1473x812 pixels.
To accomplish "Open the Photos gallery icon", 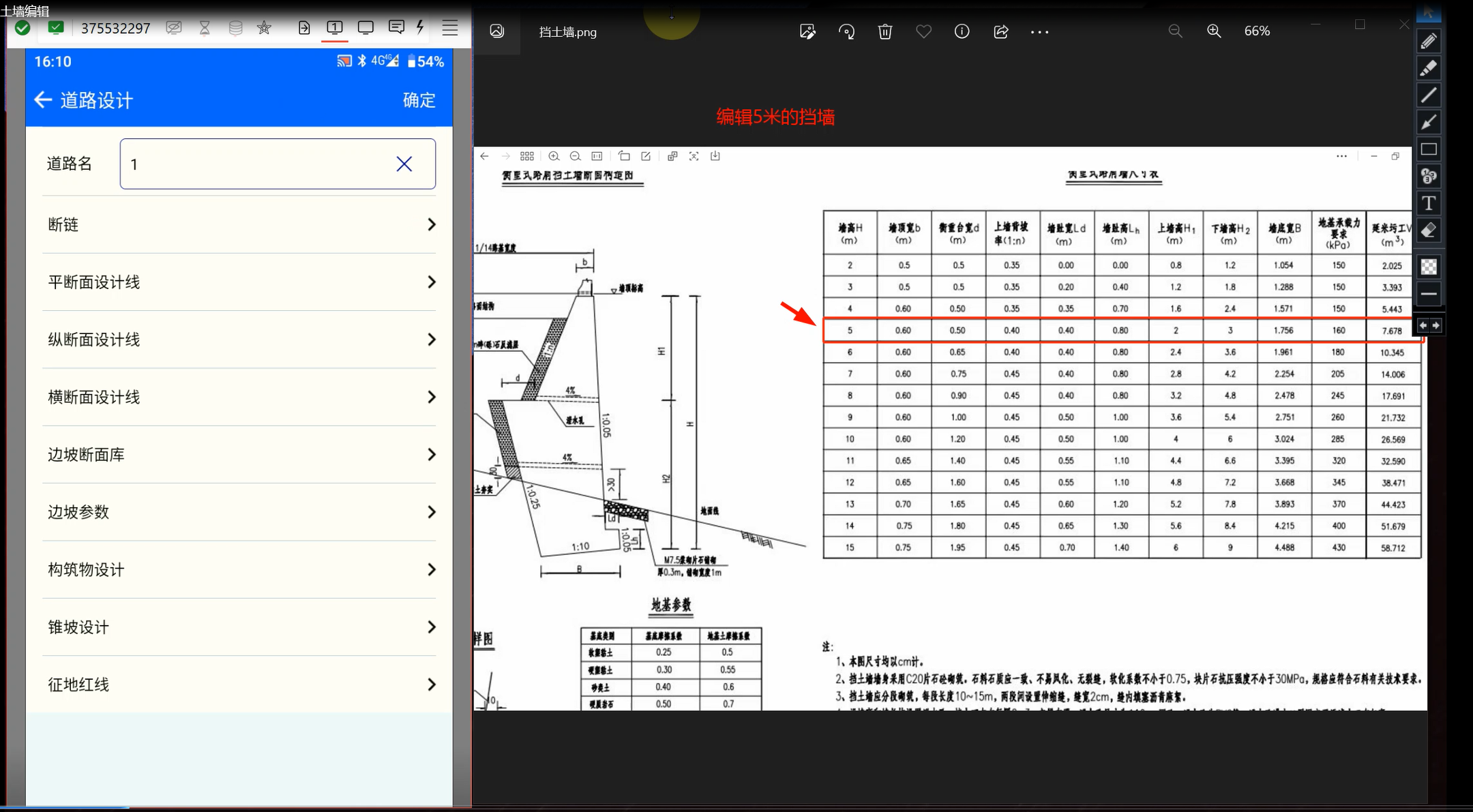I will (x=497, y=31).
